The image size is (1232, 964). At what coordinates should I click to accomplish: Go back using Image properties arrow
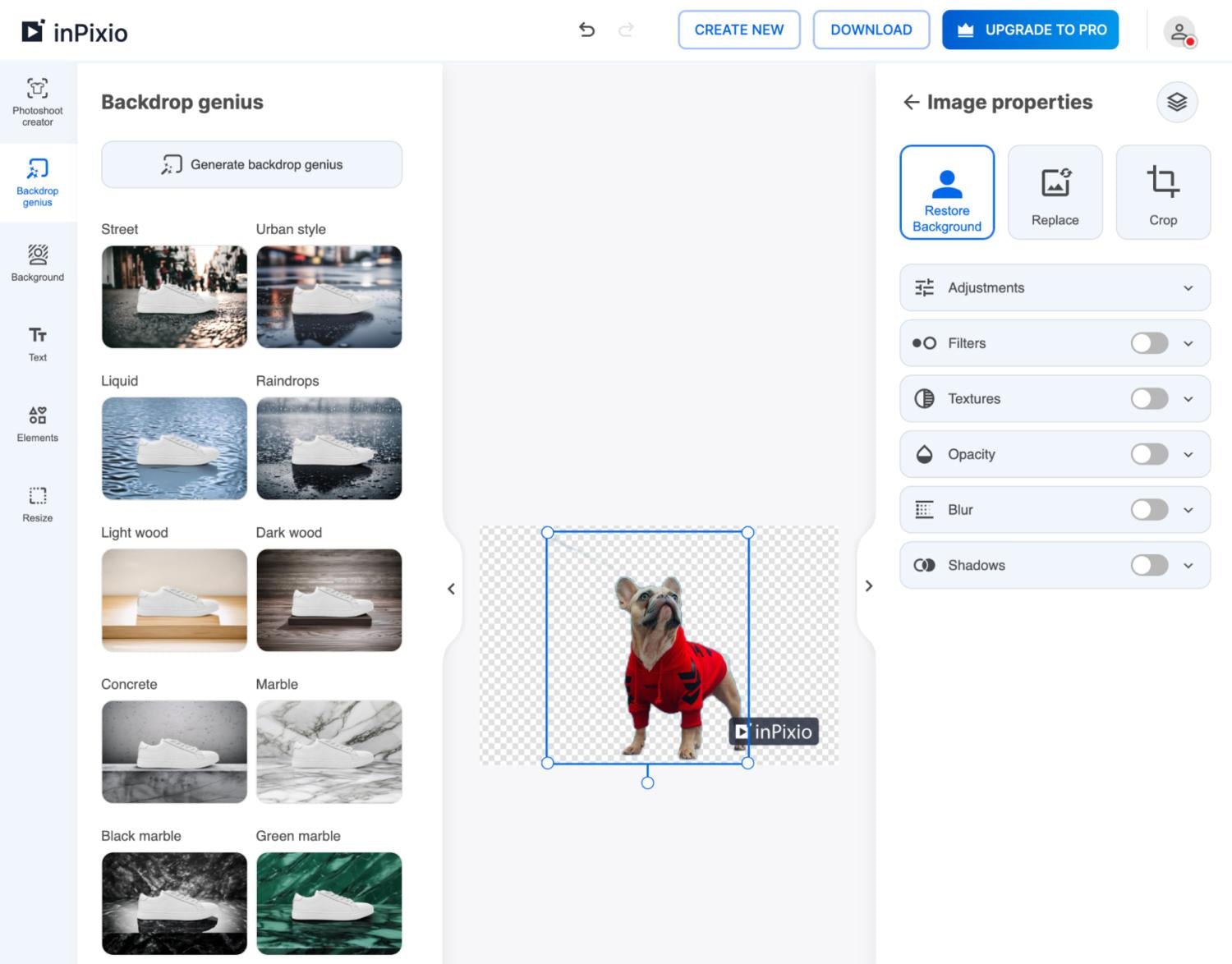[911, 102]
